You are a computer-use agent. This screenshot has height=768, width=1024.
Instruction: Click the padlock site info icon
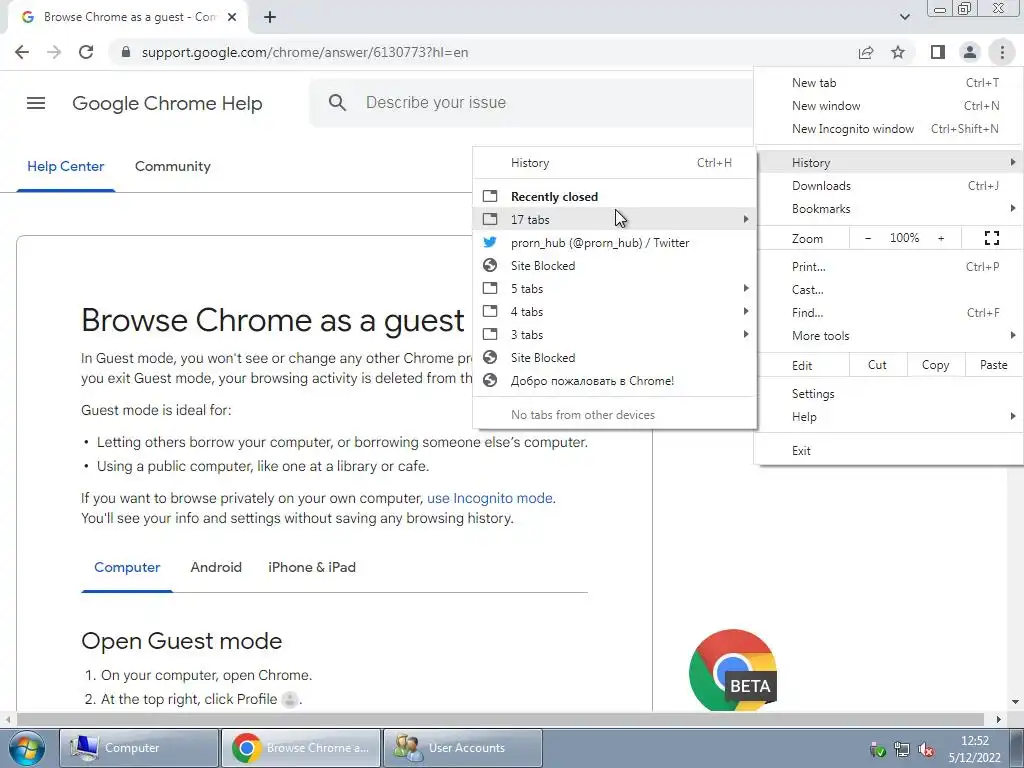[x=126, y=52]
